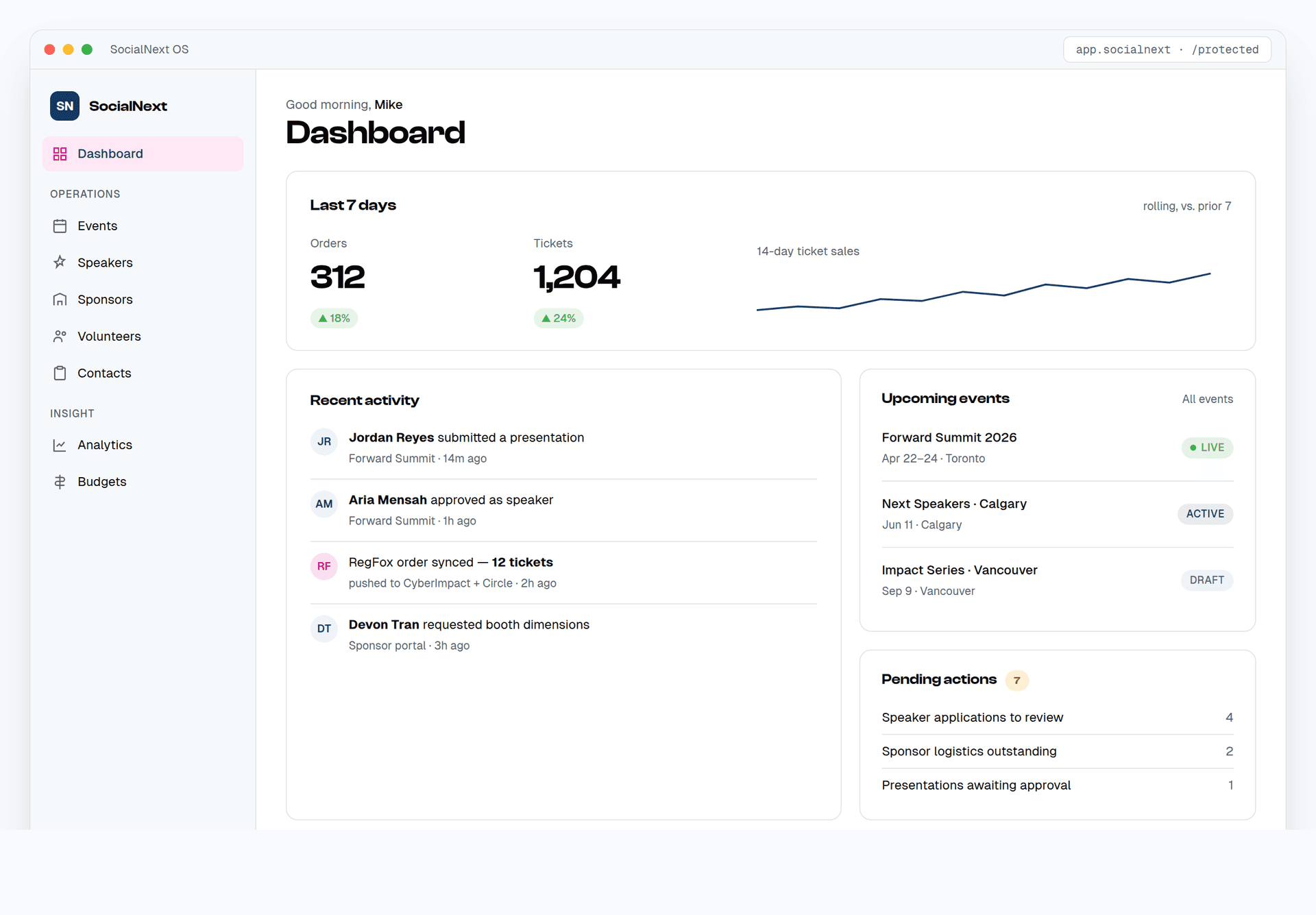The height and width of the screenshot is (915, 1316).
Task: Click the Orders 18% increase badge
Action: [334, 318]
